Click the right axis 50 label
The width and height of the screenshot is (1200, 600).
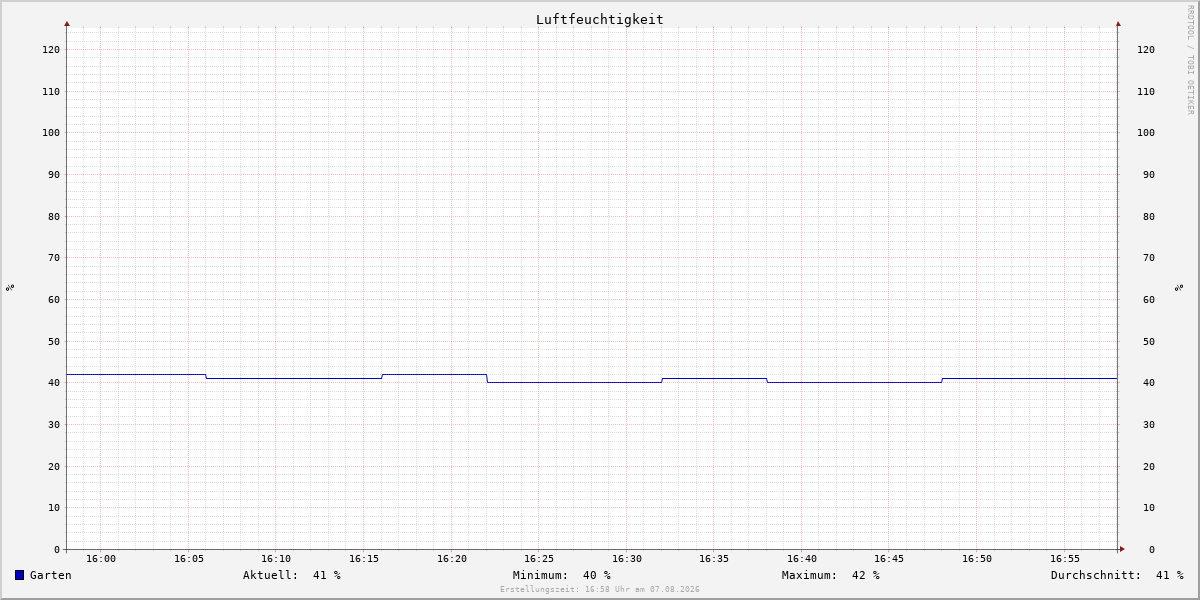[1149, 342]
